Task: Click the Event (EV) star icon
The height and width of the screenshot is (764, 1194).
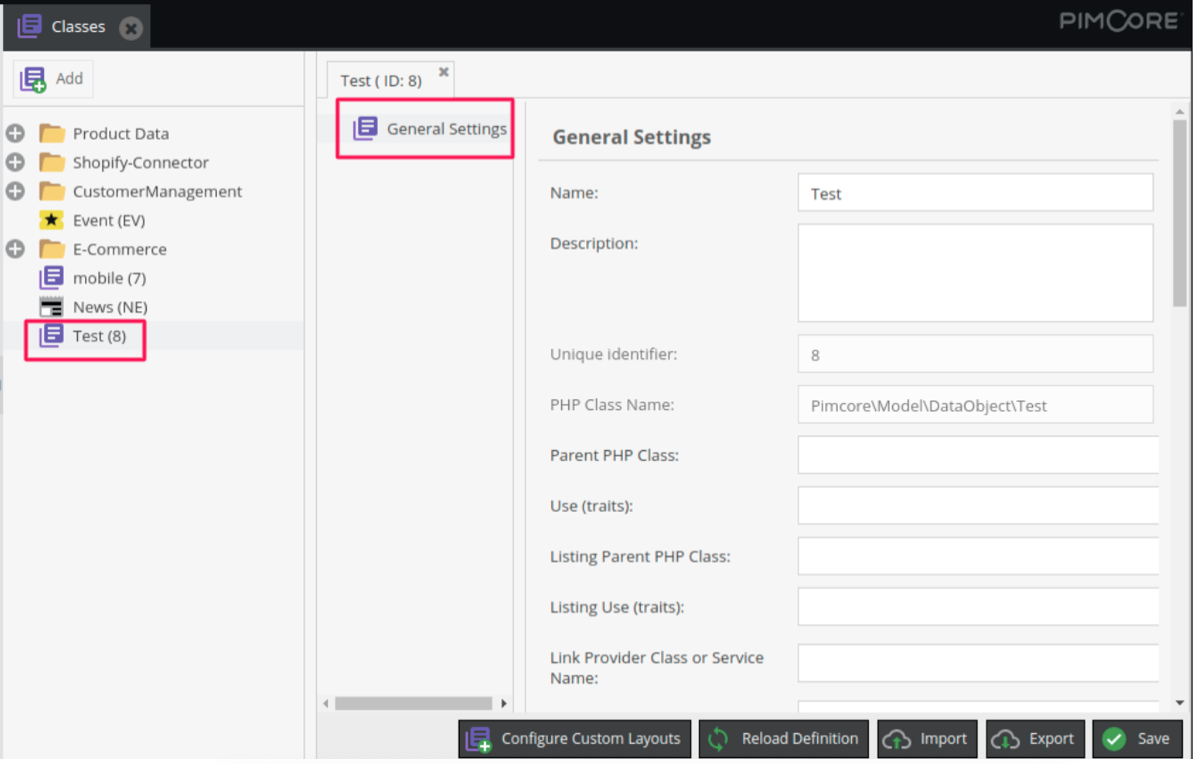Action: pyautogui.click(x=51, y=220)
